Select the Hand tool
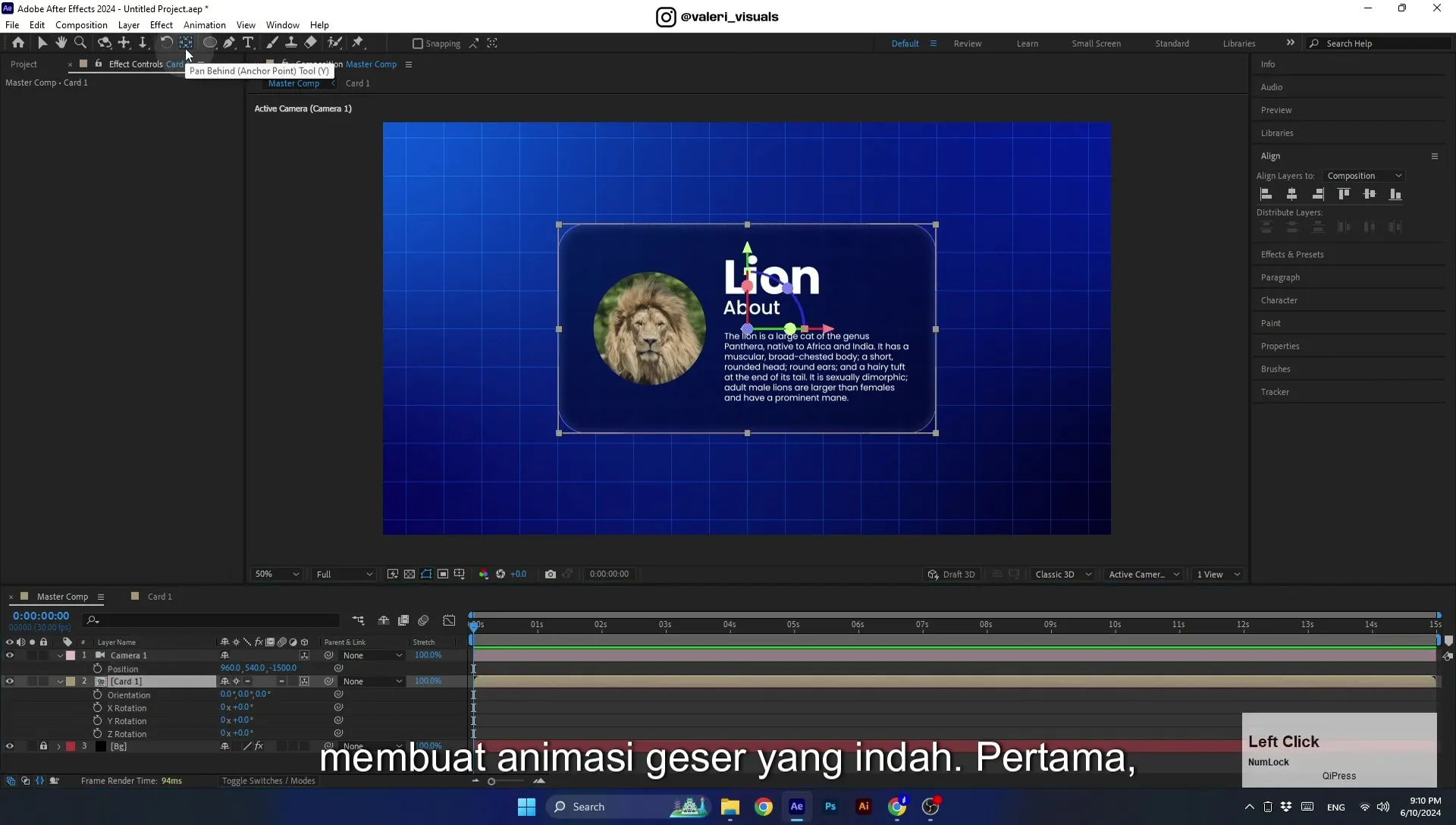The width and height of the screenshot is (1456, 825). [61, 43]
